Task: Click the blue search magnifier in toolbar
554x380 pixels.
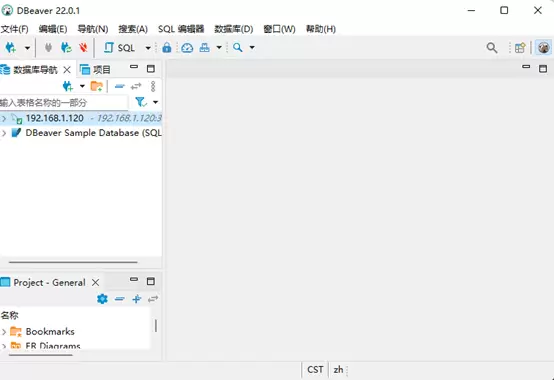Action: coord(238,47)
